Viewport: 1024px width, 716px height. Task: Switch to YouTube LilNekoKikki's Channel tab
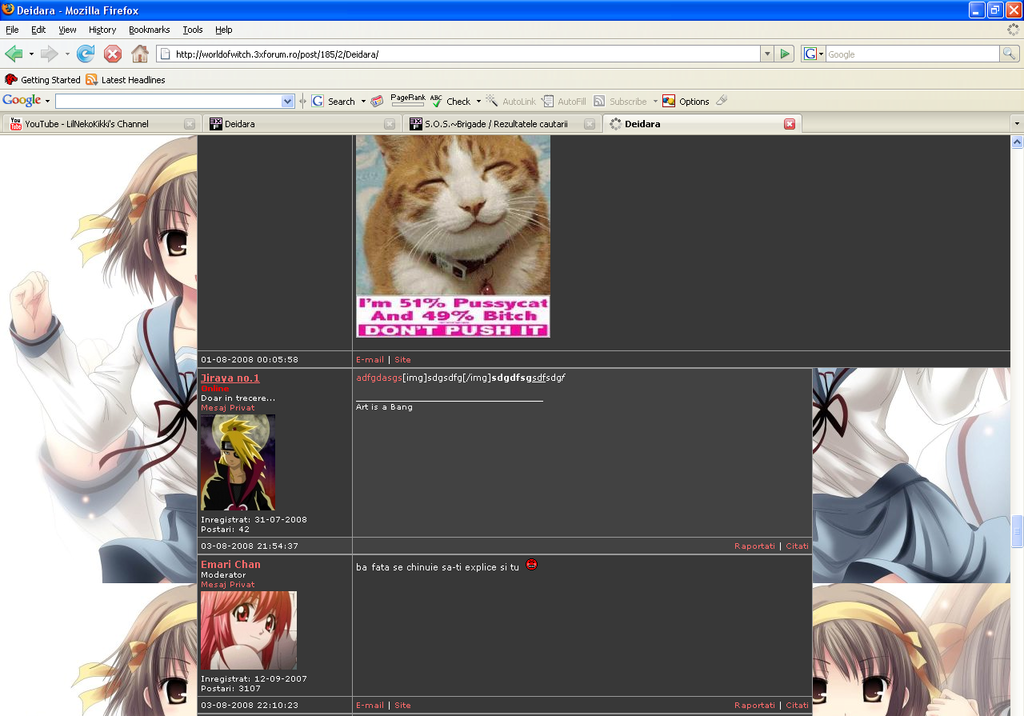[x=102, y=124]
